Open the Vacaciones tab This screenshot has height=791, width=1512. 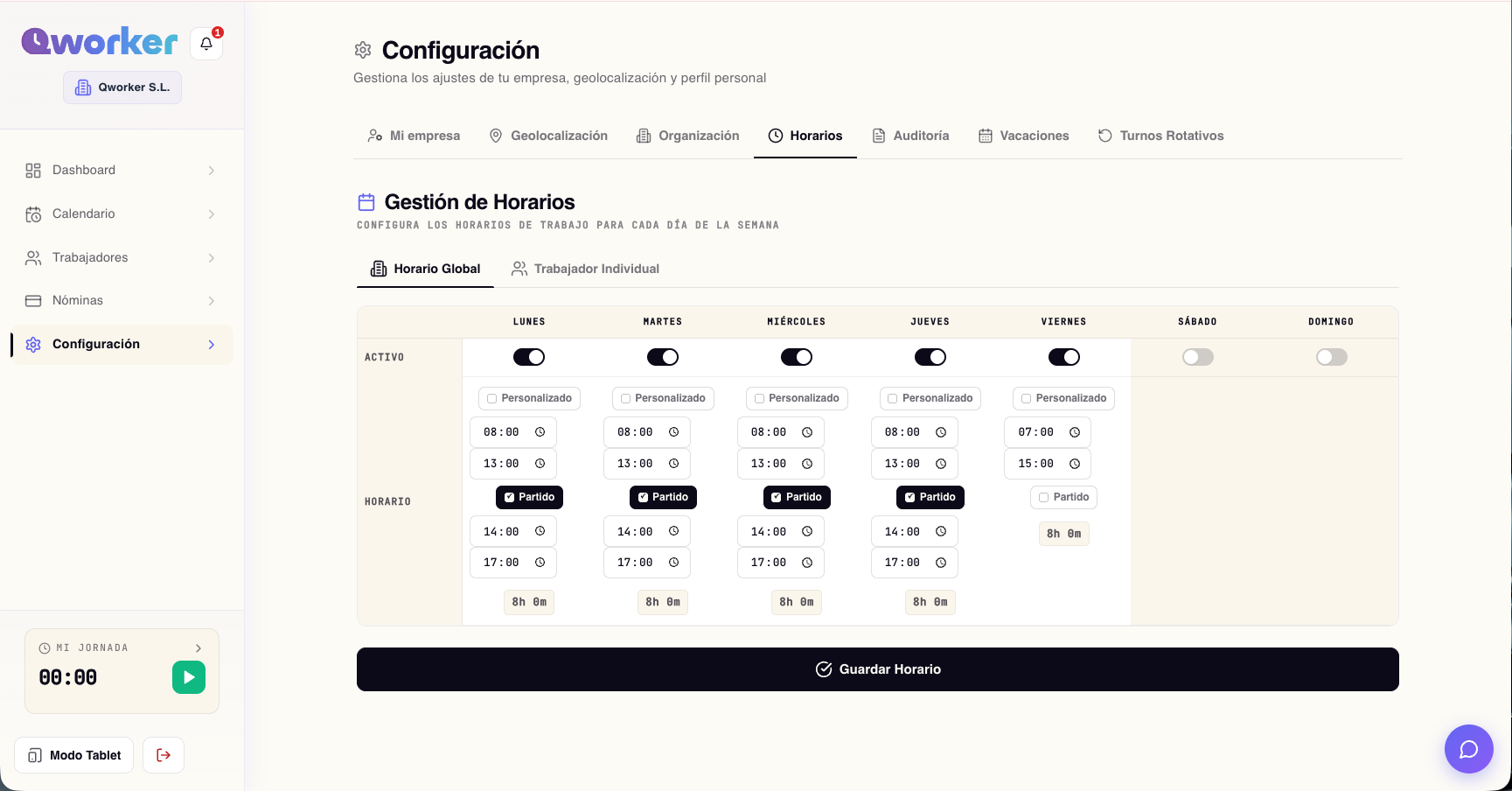tap(1024, 136)
